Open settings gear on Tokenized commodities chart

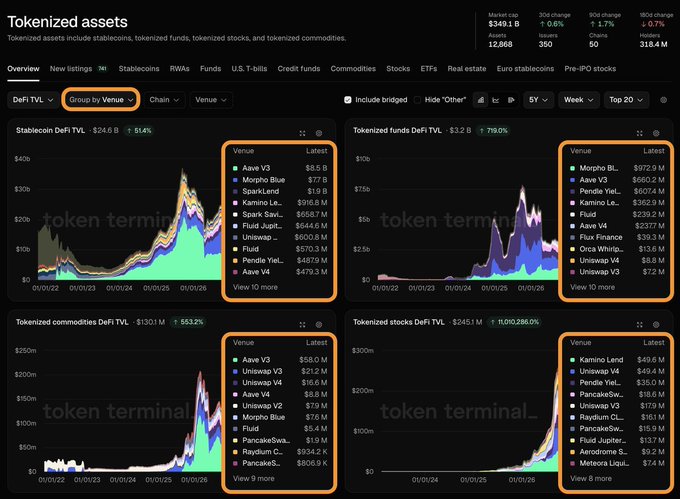319,324
